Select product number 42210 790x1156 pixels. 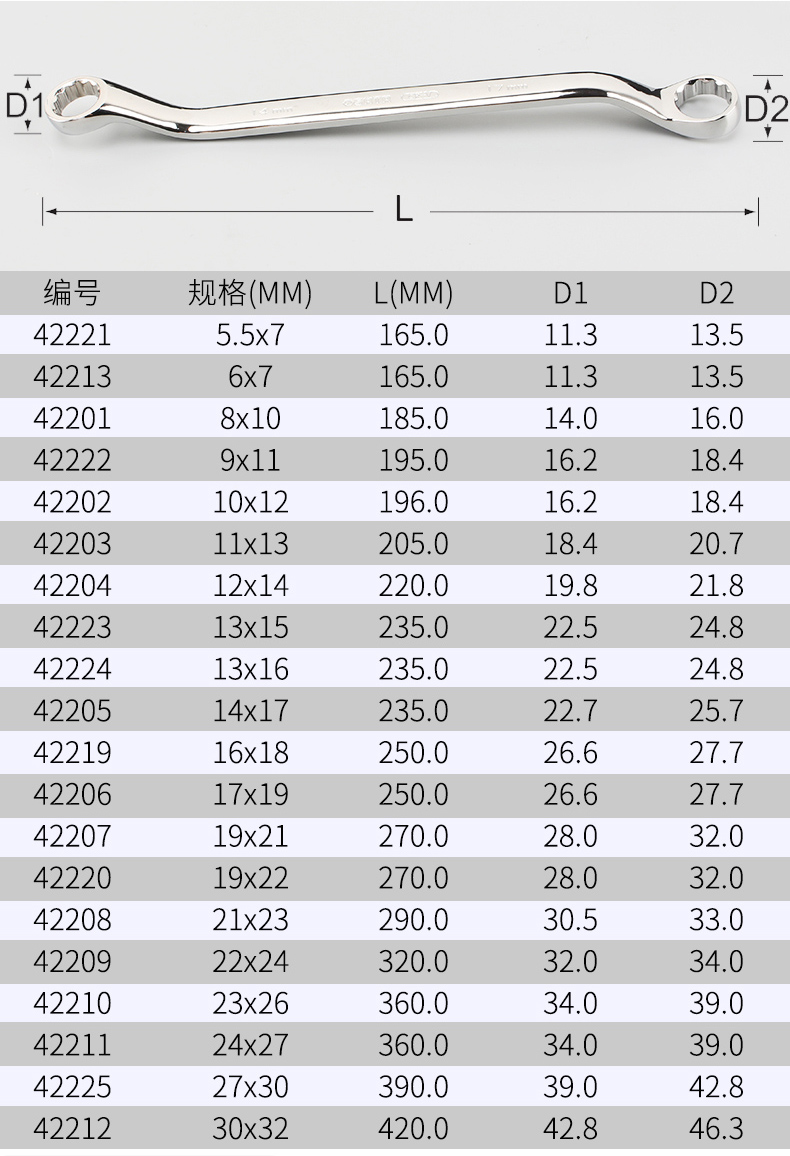(72, 1003)
